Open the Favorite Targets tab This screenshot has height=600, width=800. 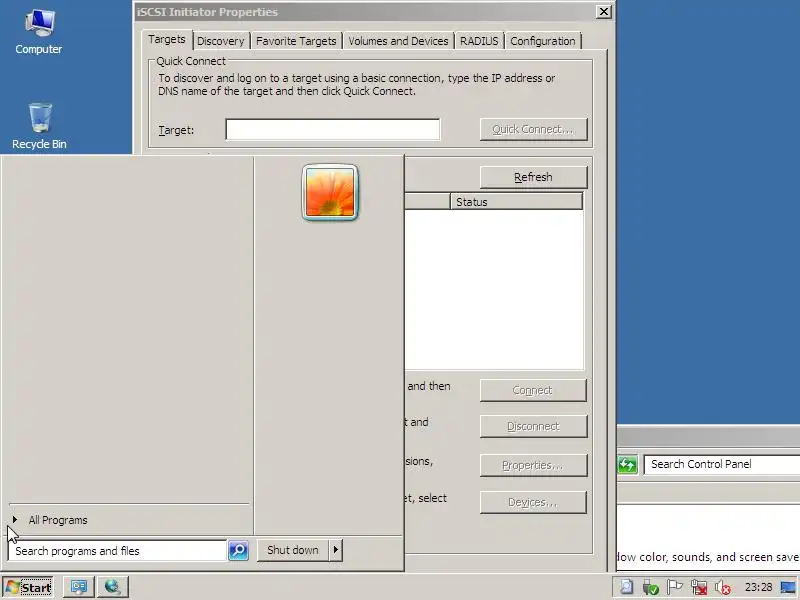point(296,41)
